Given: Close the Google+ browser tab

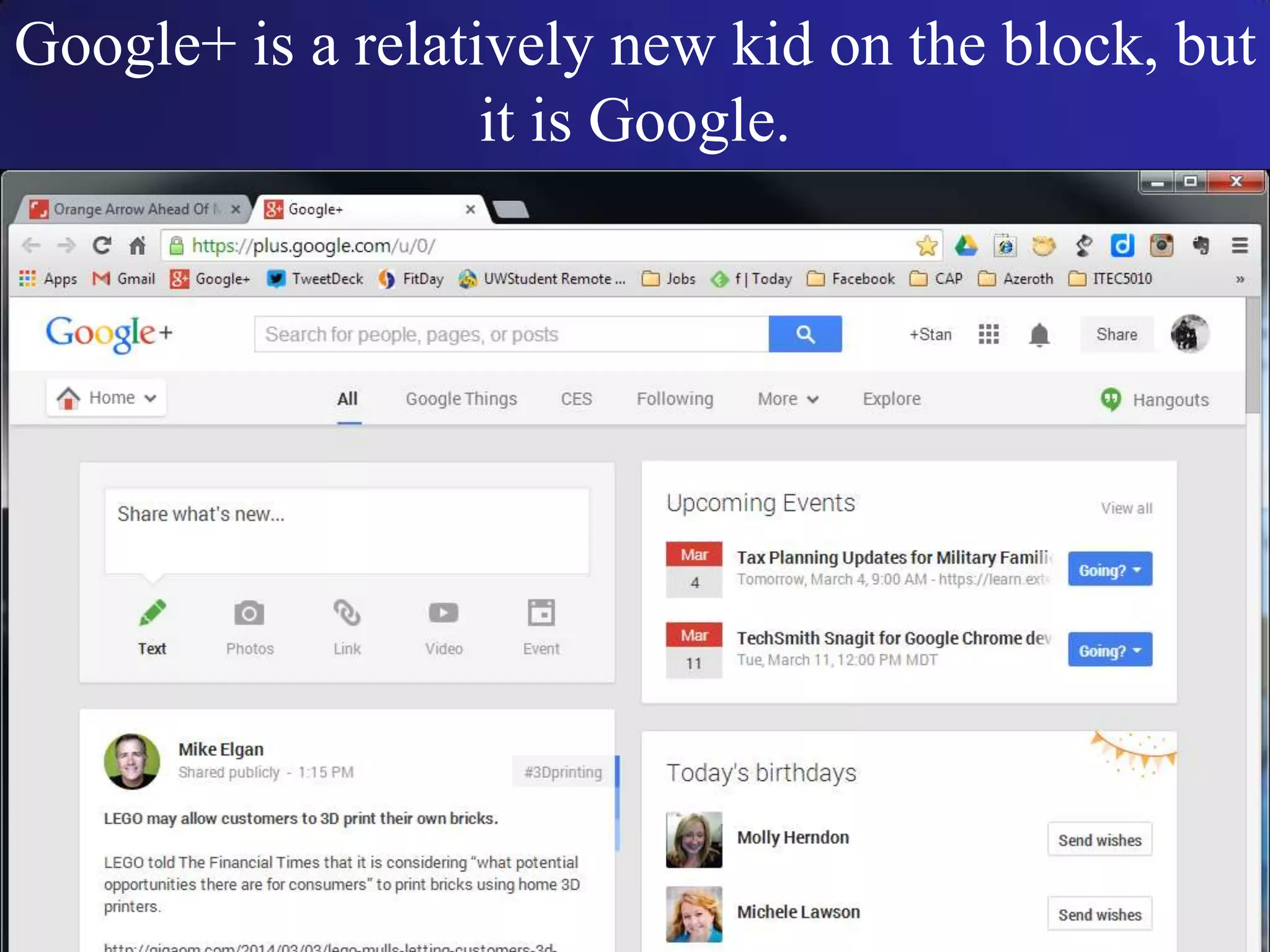Looking at the screenshot, I should (471, 209).
